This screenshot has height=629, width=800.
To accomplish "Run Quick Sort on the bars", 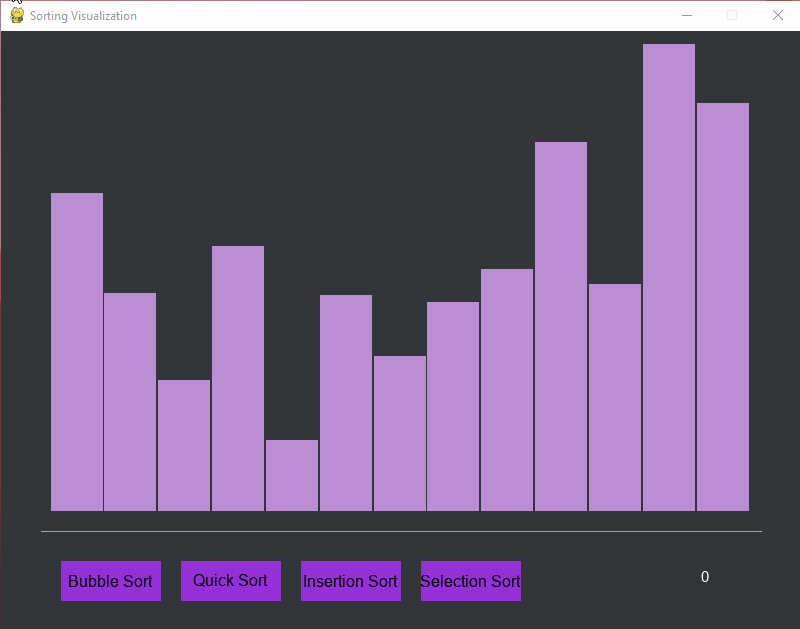I will [x=230, y=581].
